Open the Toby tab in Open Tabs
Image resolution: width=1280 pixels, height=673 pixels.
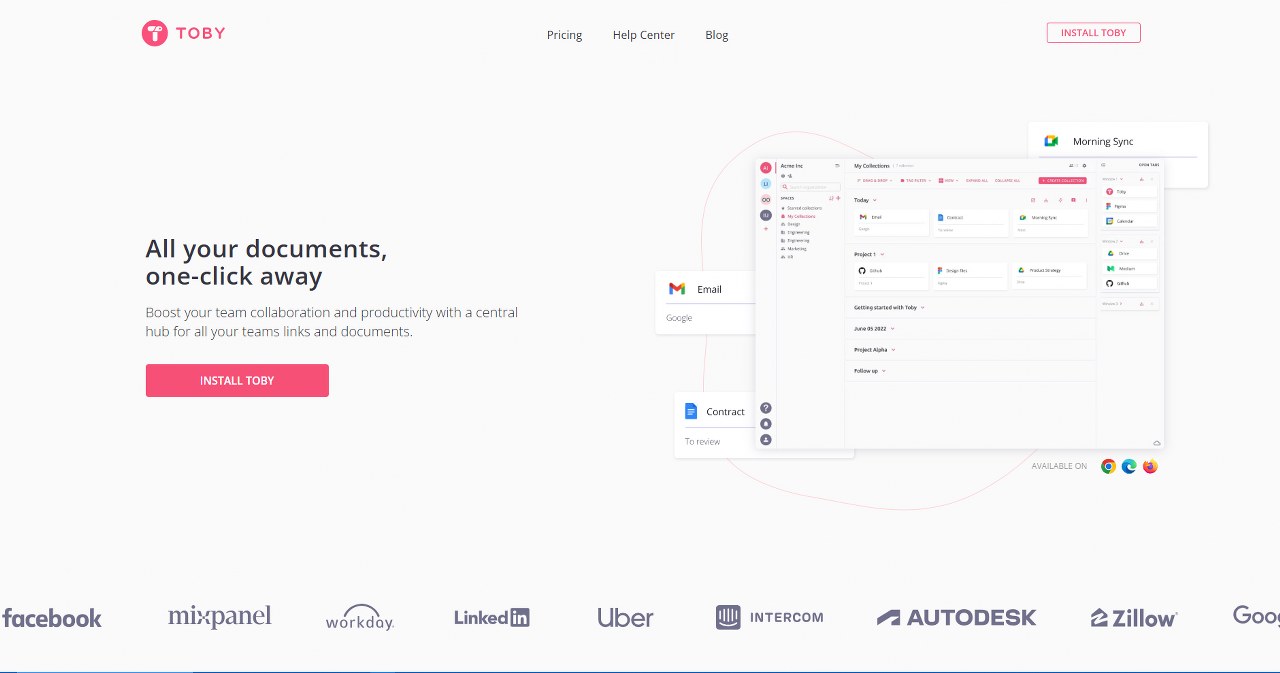pos(1130,191)
